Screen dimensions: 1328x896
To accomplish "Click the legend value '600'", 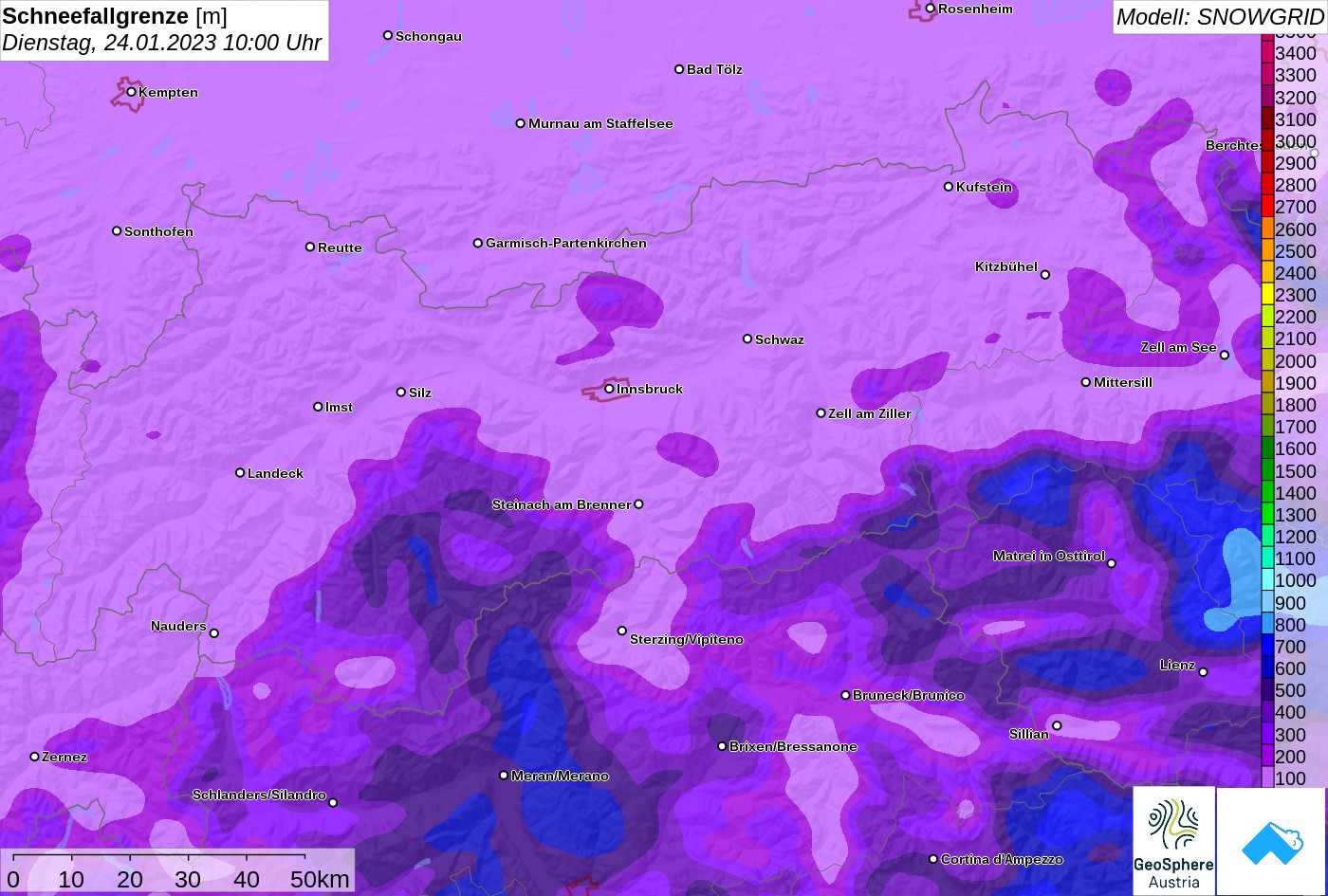I will [1290, 668].
